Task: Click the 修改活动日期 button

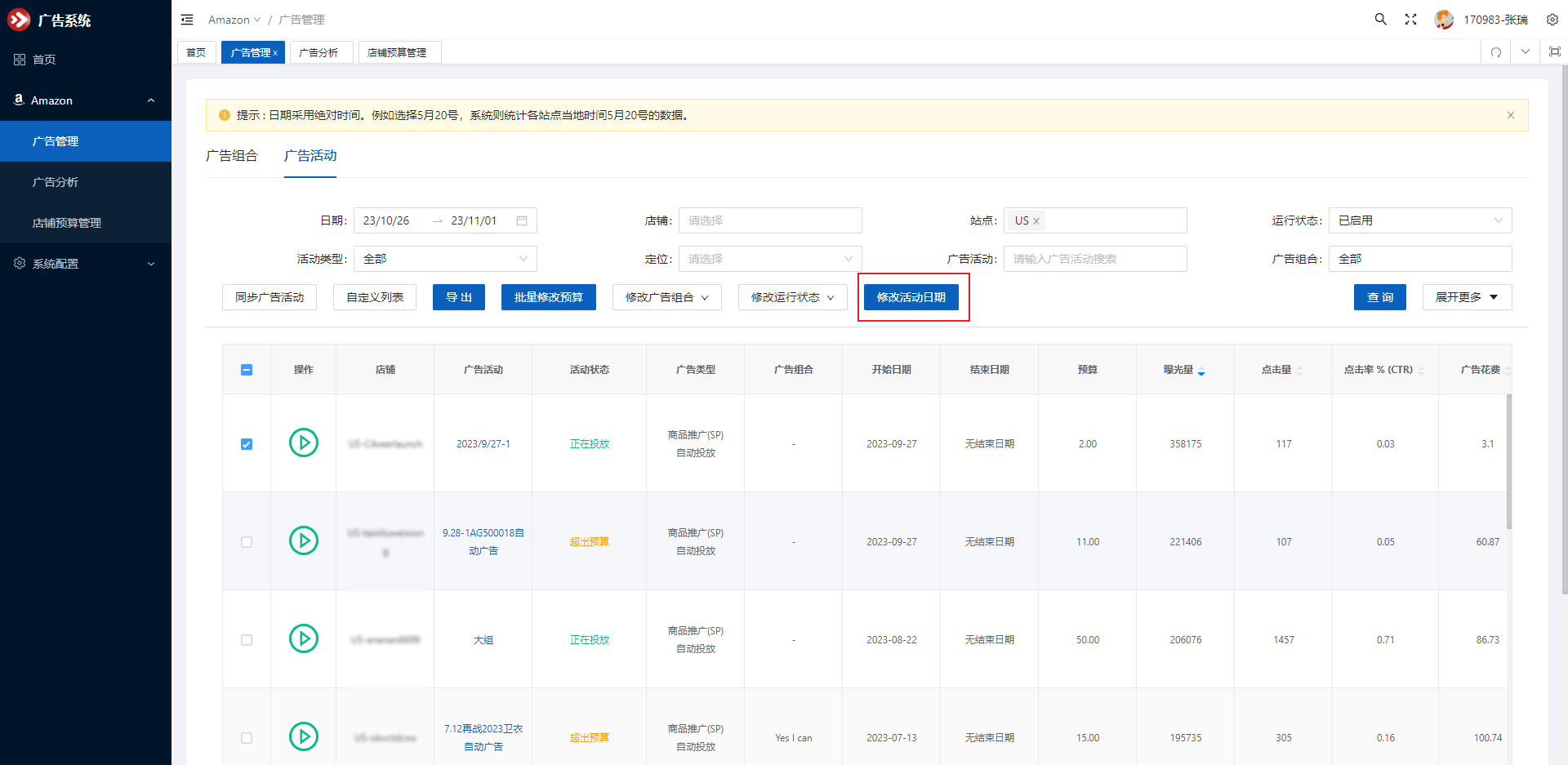Action: coord(911,297)
